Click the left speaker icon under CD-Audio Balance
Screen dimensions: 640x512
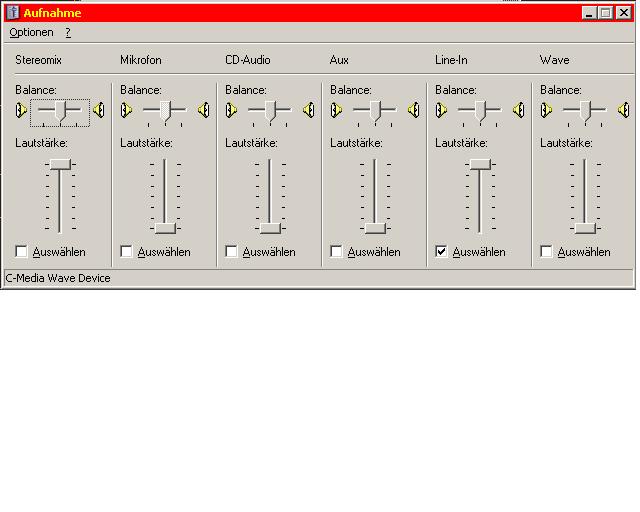(230, 110)
